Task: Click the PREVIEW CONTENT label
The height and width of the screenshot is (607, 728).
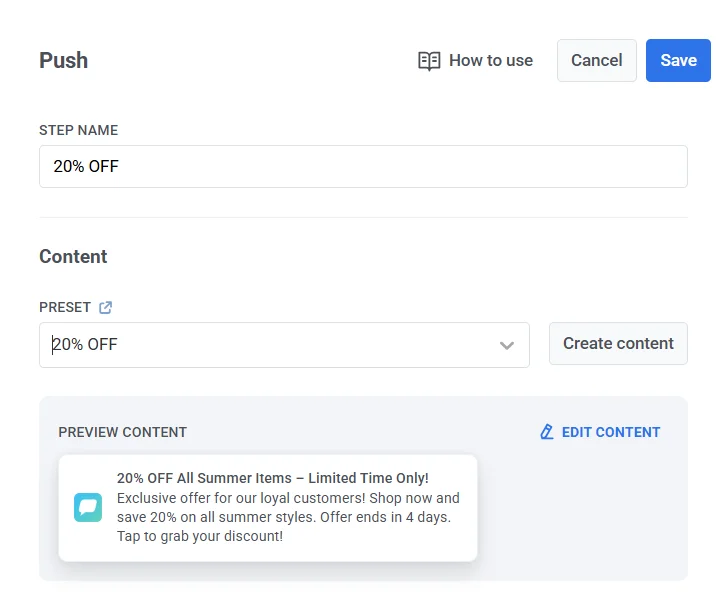Action: click(x=122, y=432)
